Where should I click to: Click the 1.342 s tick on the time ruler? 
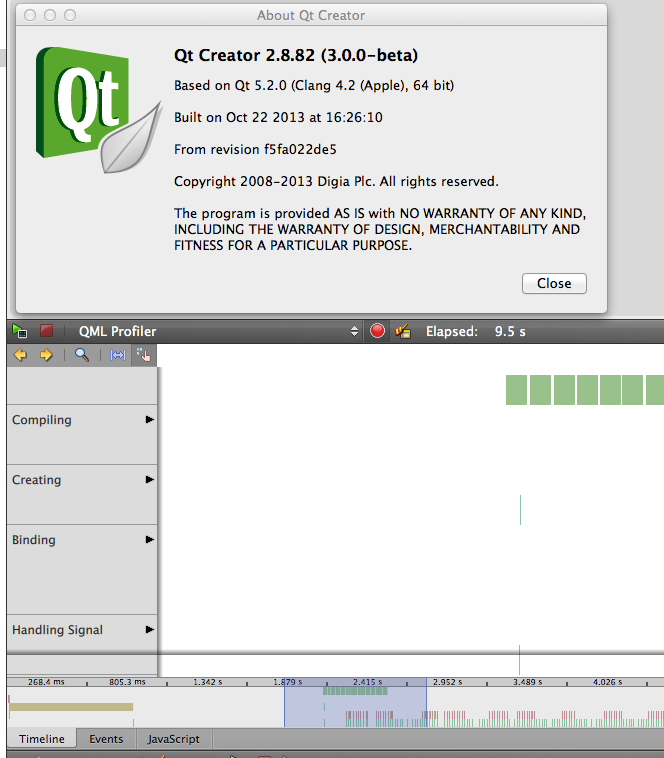pyautogui.click(x=207, y=682)
